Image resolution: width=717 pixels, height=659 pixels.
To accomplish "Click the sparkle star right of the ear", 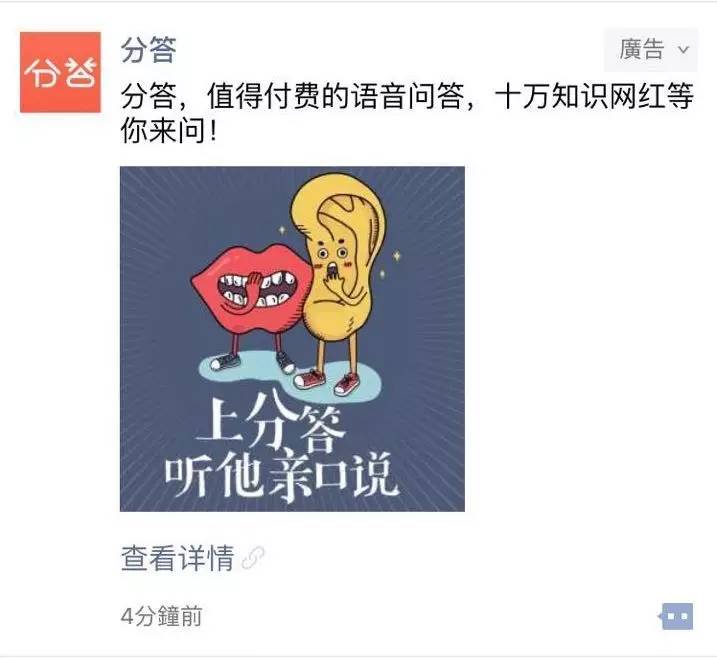I will (397, 256).
